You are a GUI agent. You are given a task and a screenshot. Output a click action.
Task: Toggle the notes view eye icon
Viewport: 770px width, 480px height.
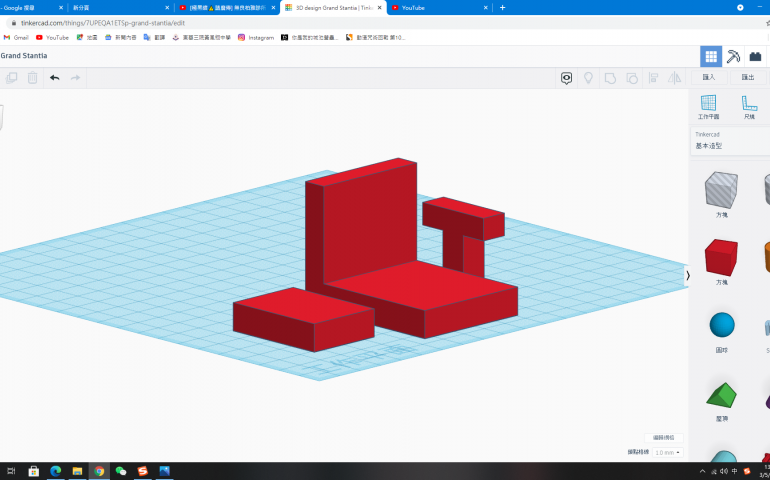[566, 78]
